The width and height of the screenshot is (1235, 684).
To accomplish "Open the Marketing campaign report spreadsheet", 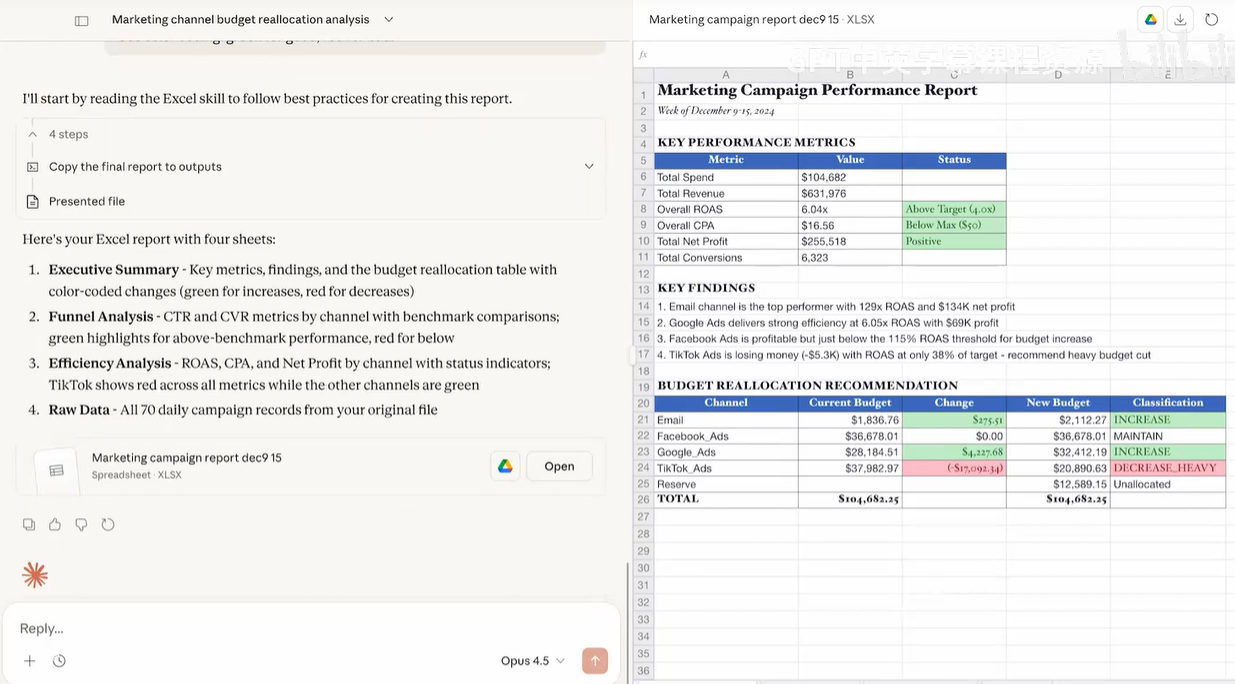I will point(559,466).
